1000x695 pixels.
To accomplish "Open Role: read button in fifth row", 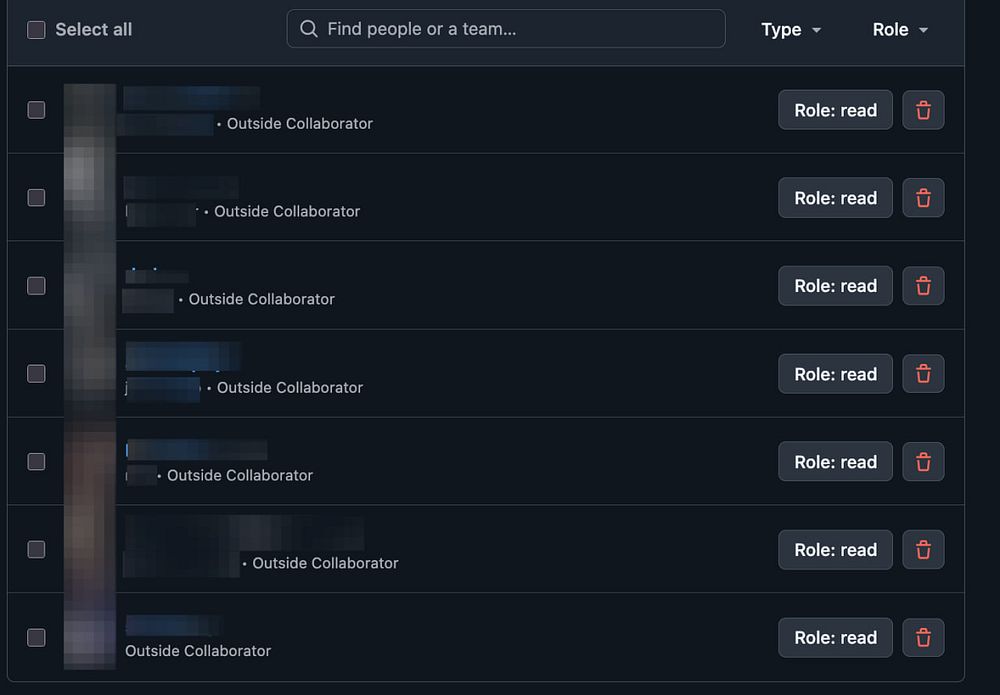I will 835,462.
